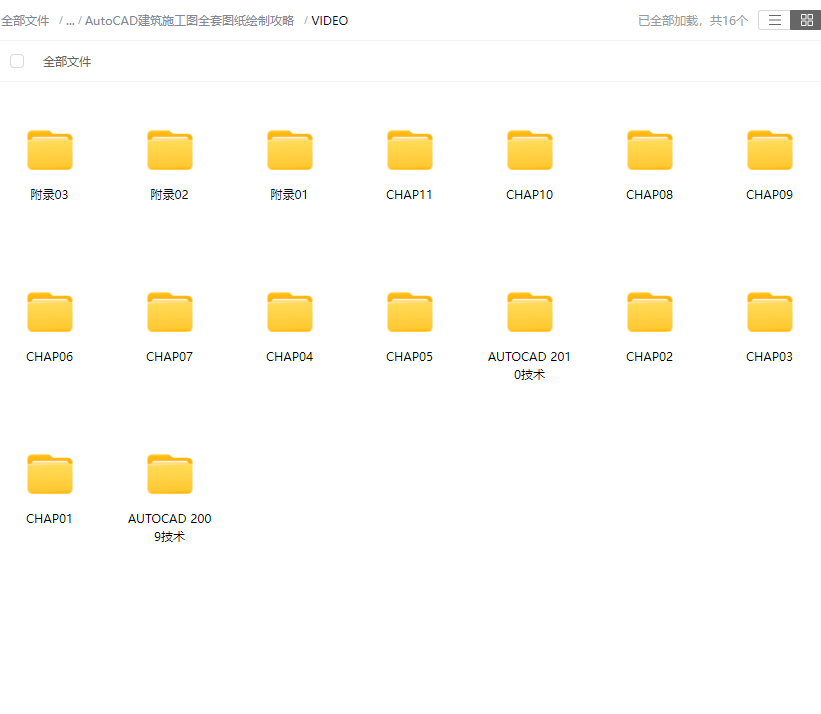Screen dimensions: 821x714
Task: Click the CHAP08 folder name label
Action: pos(649,195)
